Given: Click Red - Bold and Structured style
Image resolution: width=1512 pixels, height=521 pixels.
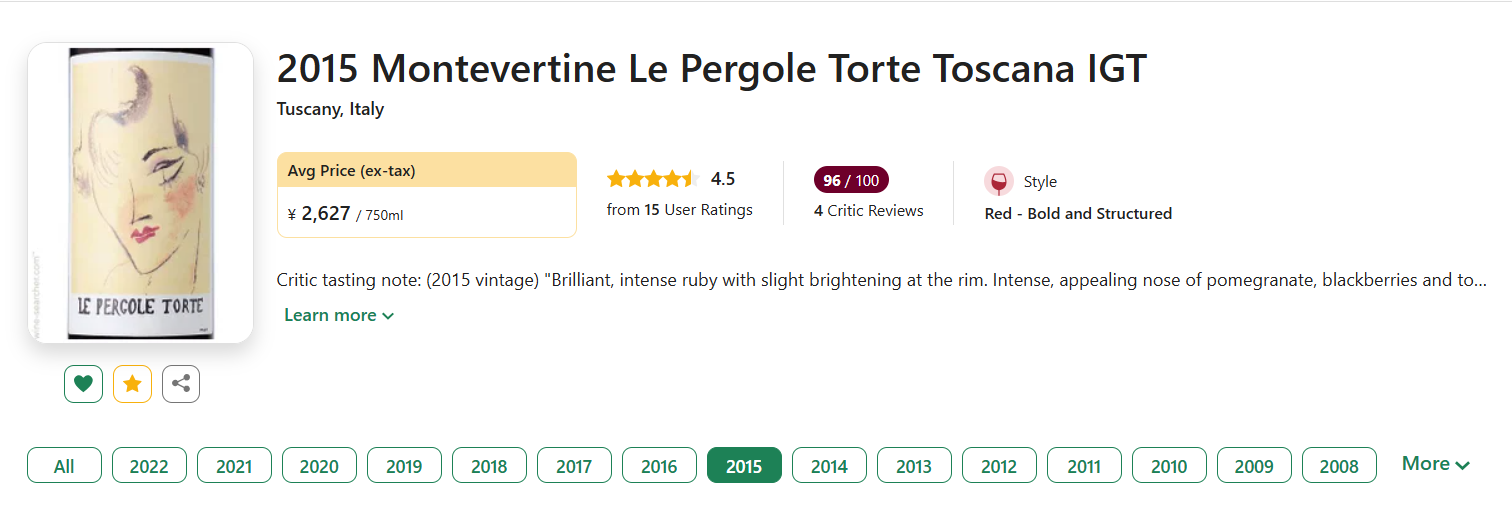Looking at the screenshot, I should pyautogui.click(x=1078, y=213).
